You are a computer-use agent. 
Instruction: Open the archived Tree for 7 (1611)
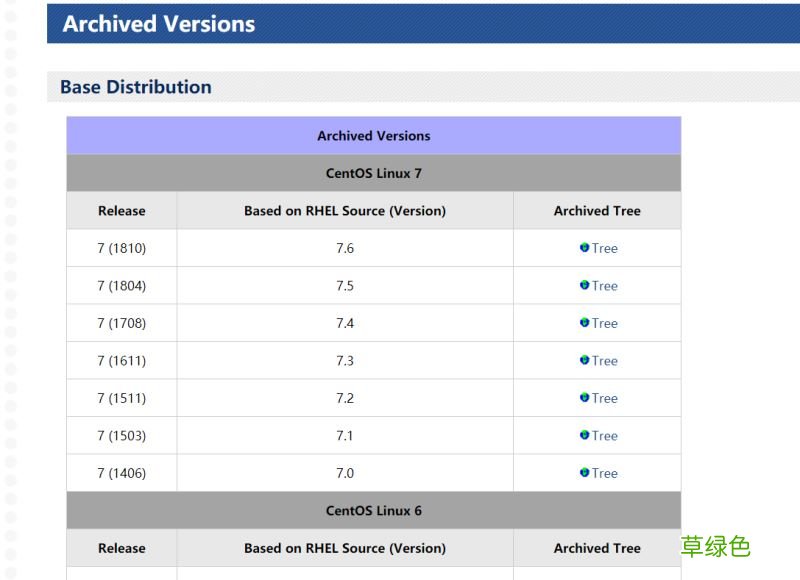coord(604,361)
